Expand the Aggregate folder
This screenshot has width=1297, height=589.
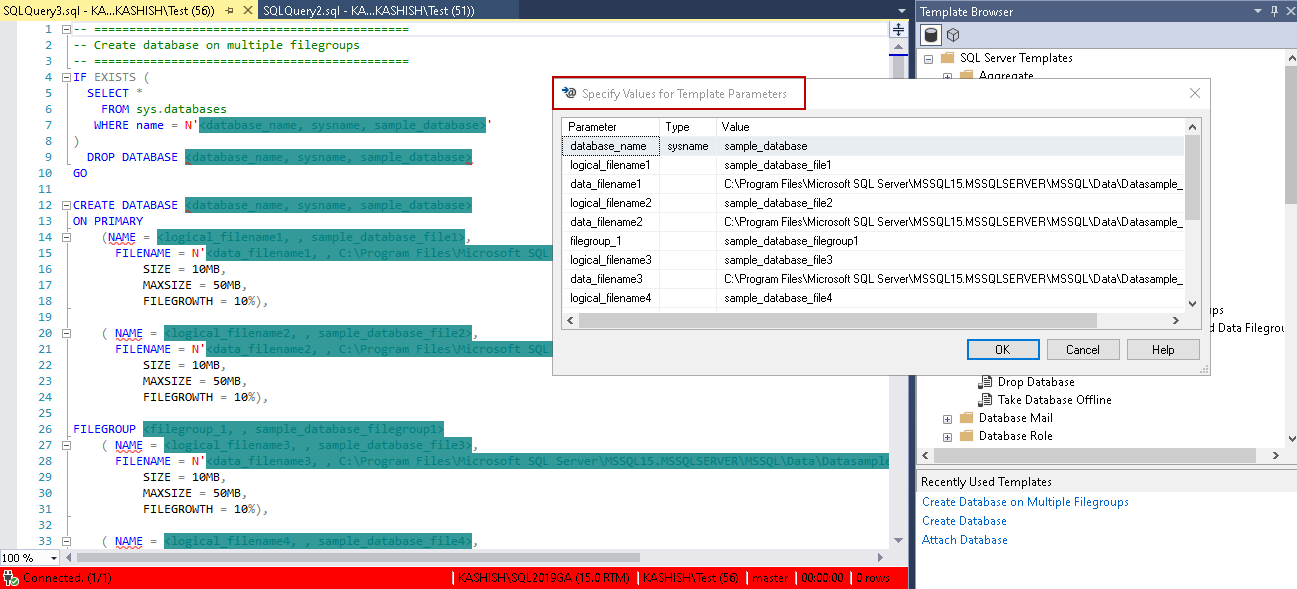(947, 76)
